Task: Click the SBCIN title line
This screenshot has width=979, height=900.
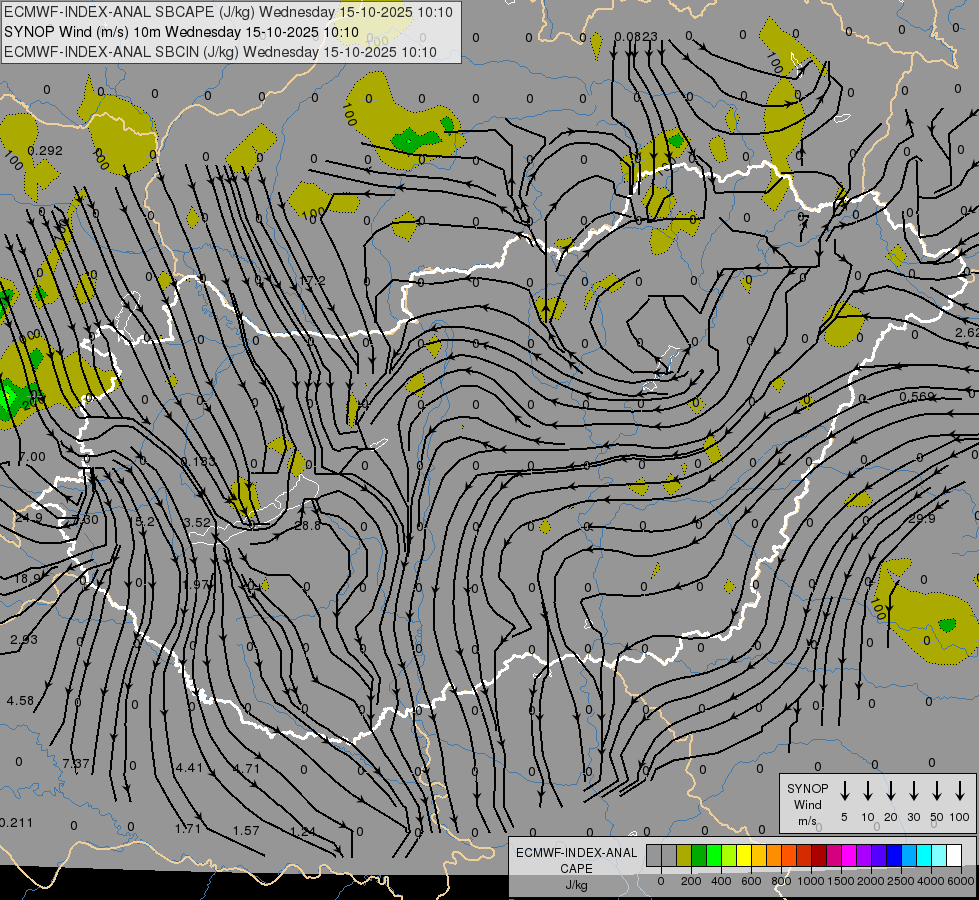Action: click(x=220, y=52)
